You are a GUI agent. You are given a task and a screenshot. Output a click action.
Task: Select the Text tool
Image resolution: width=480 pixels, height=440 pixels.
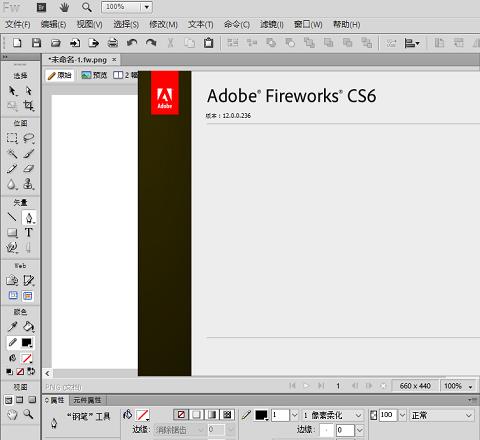pos(29,232)
